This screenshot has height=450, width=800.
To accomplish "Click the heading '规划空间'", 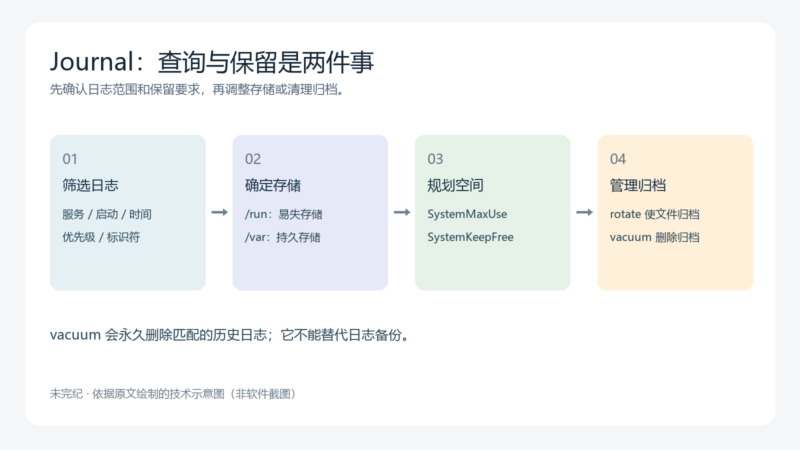I will coord(456,185).
